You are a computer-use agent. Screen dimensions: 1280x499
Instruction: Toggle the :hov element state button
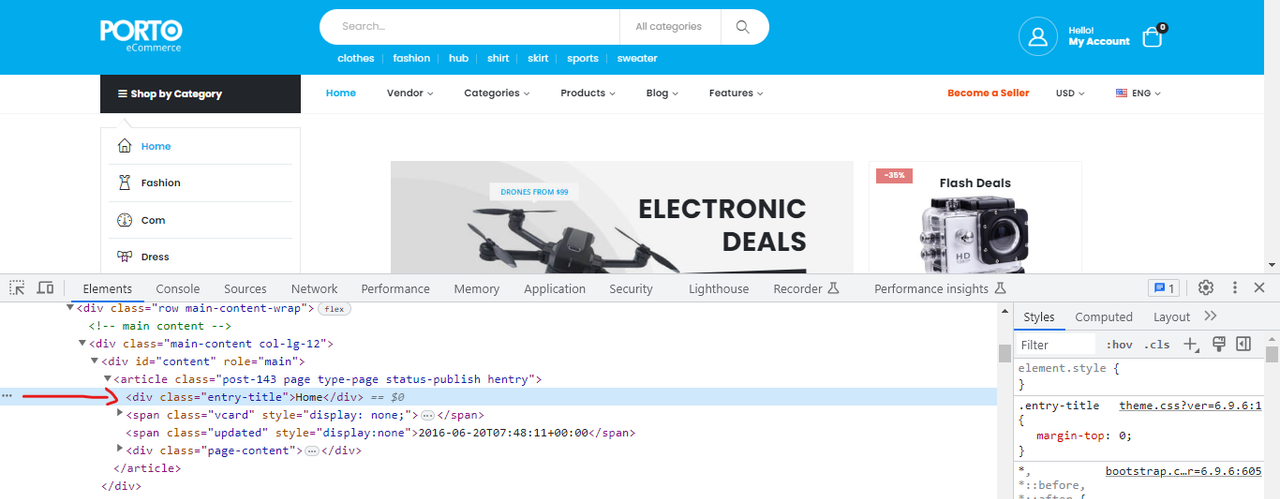pyautogui.click(x=1119, y=344)
